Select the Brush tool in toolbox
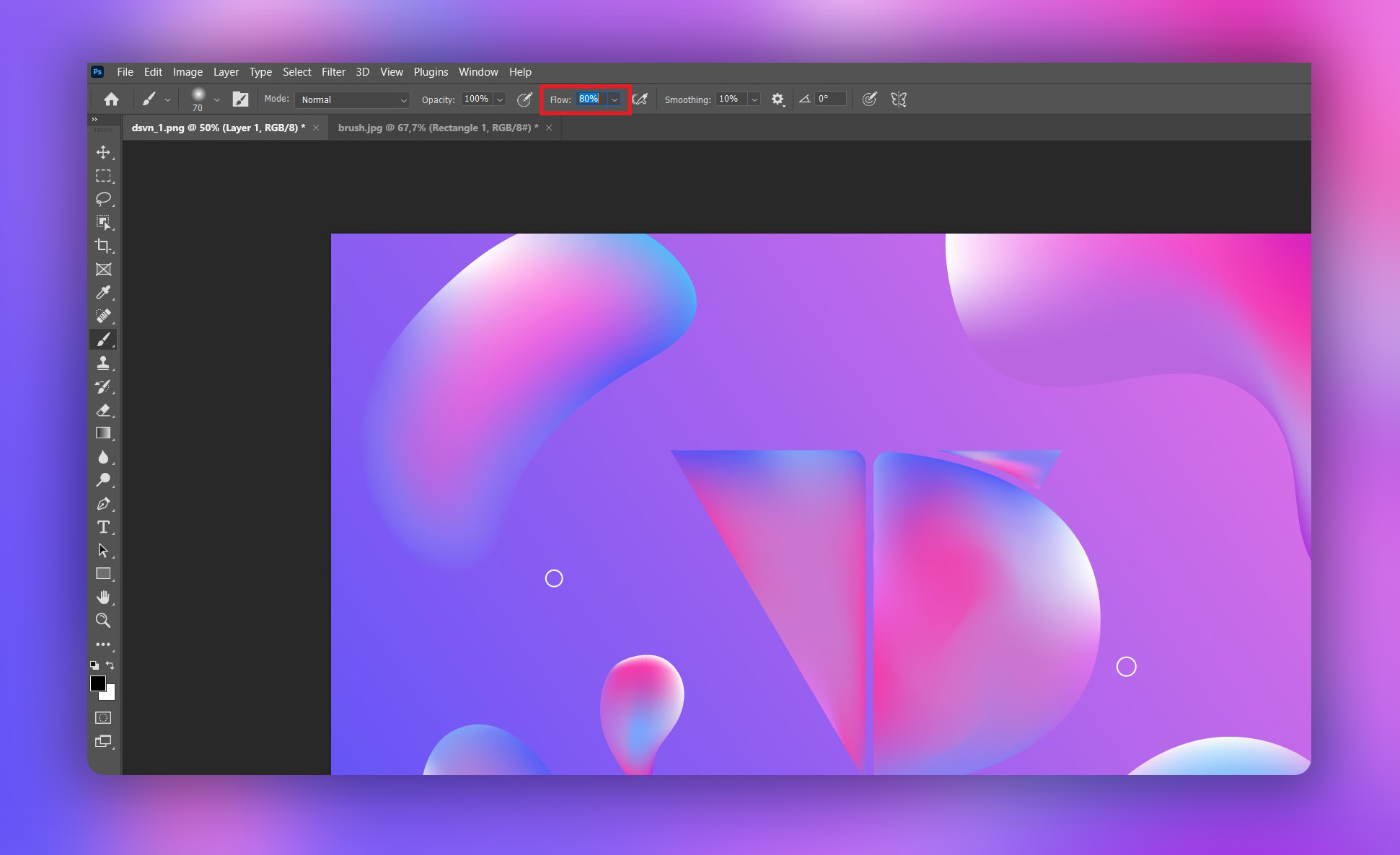1400x855 pixels. 103,340
